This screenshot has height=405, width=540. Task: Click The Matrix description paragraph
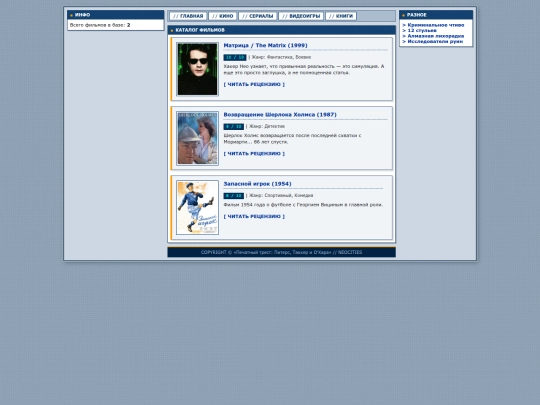tap(304, 70)
